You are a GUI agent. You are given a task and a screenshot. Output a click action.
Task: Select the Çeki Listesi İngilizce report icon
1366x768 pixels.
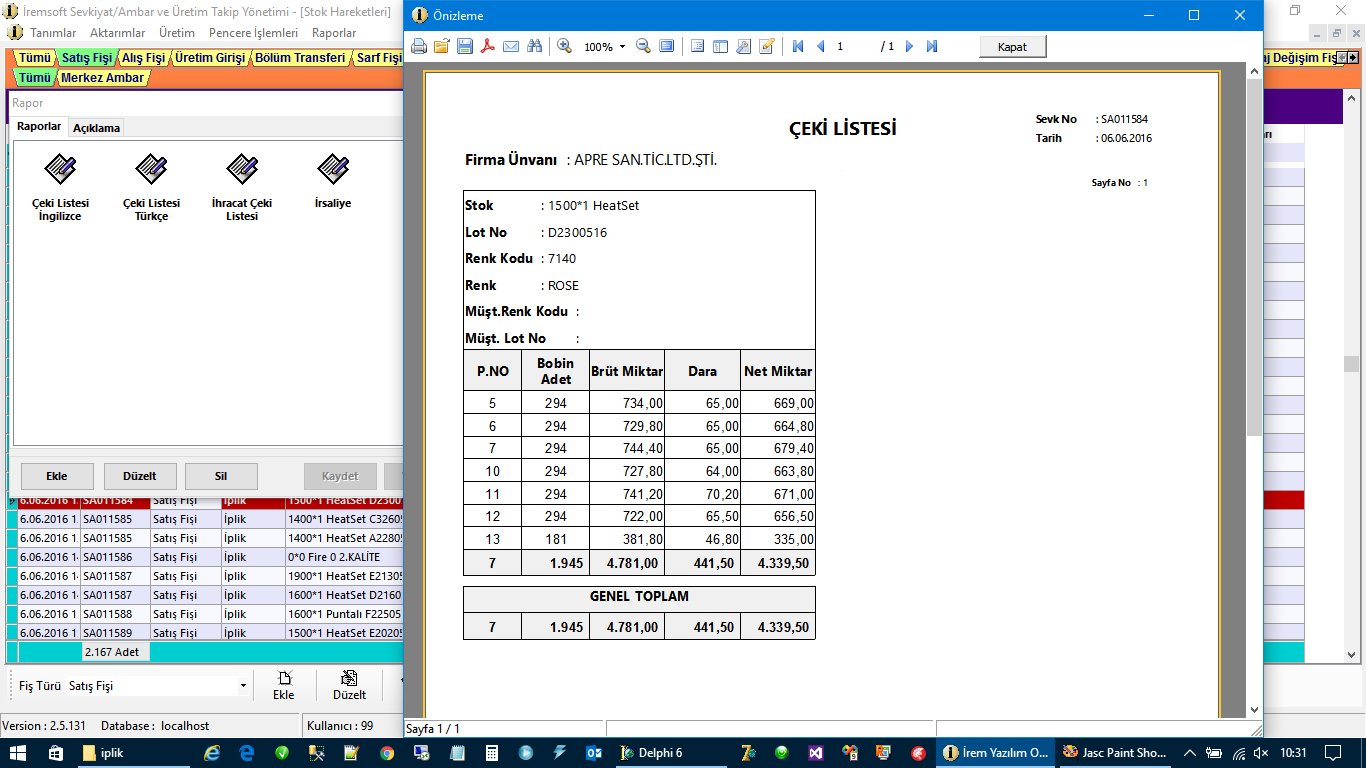coord(59,168)
